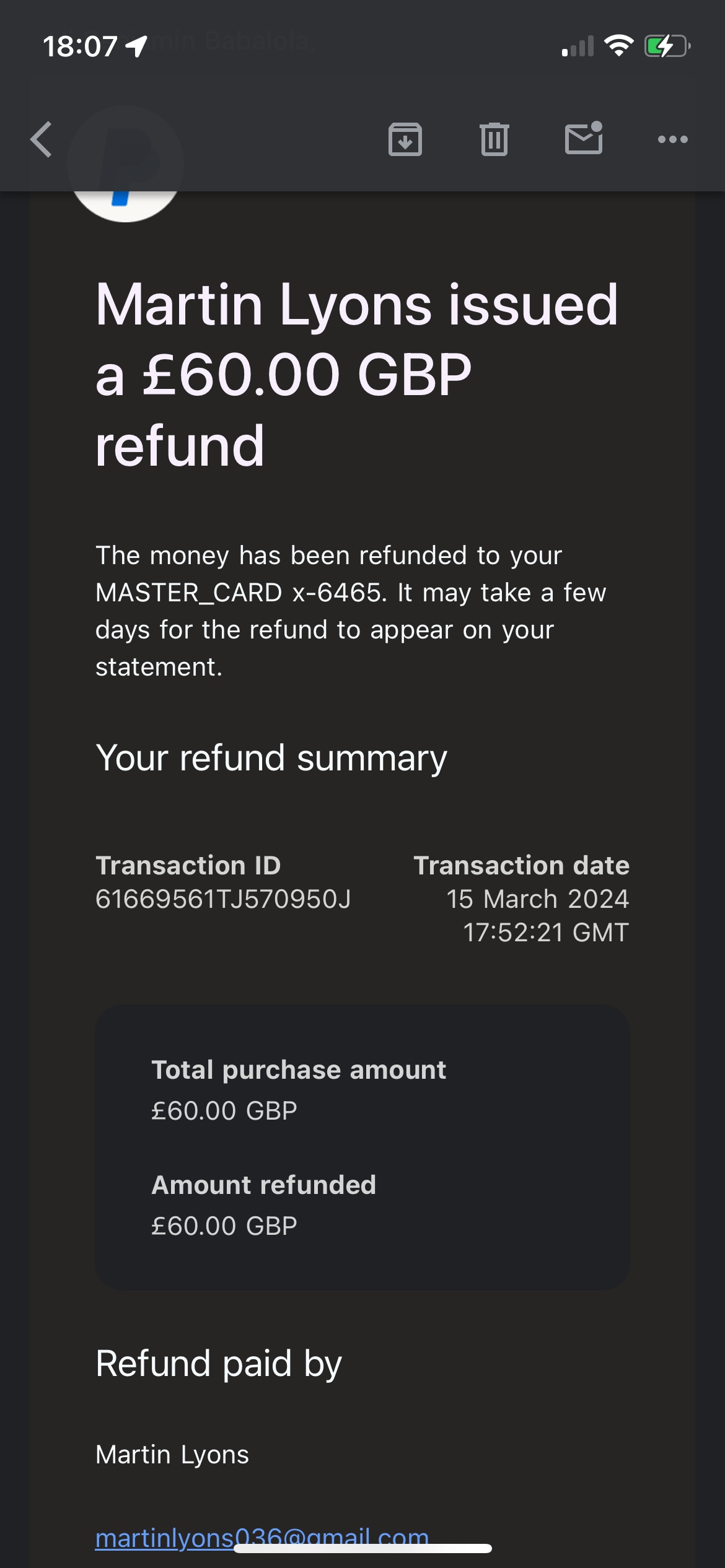Tap the 18:07 clock in status bar

coord(80,46)
